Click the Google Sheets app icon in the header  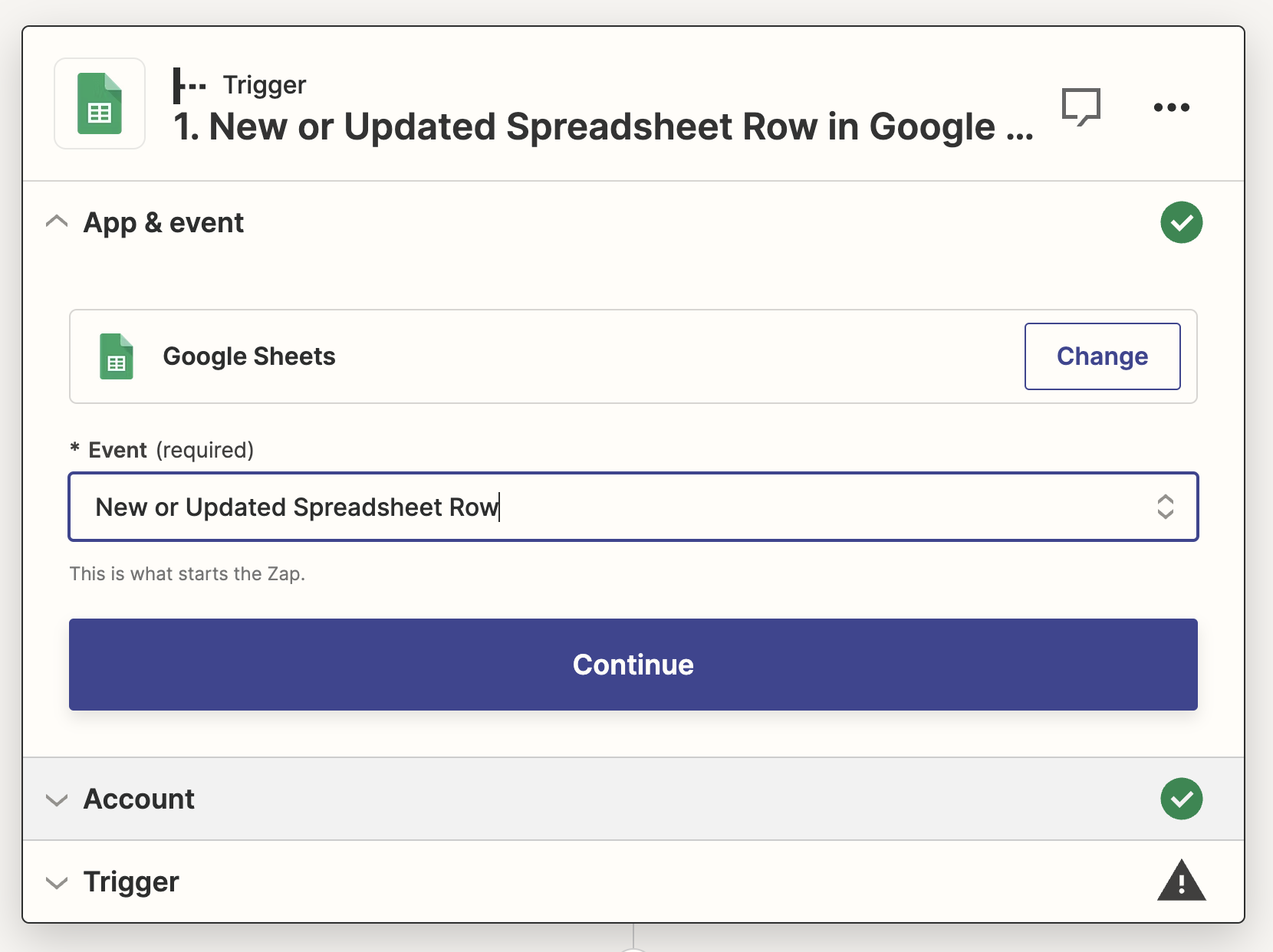pos(99,103)
